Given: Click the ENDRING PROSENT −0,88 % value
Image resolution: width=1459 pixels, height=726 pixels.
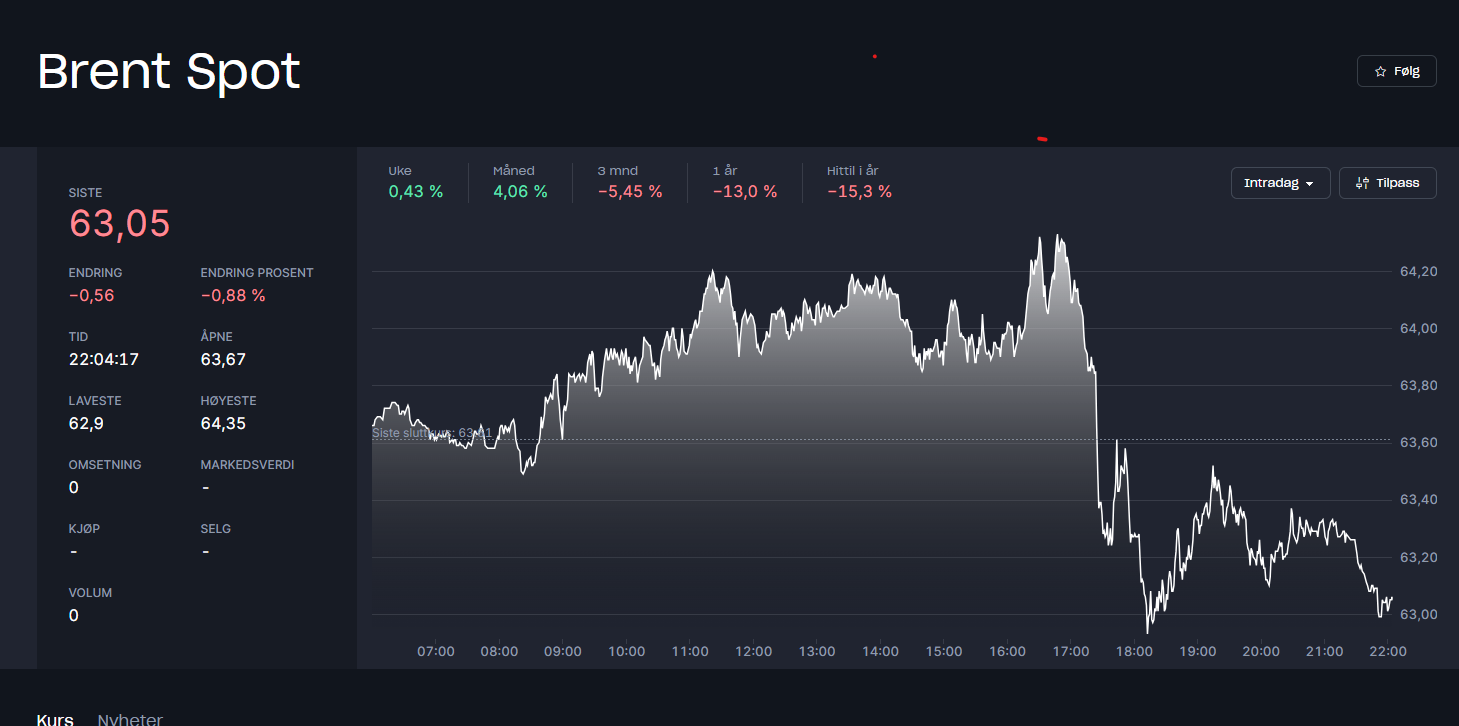Looking at the screenshot, I should [x=233, y=295].
